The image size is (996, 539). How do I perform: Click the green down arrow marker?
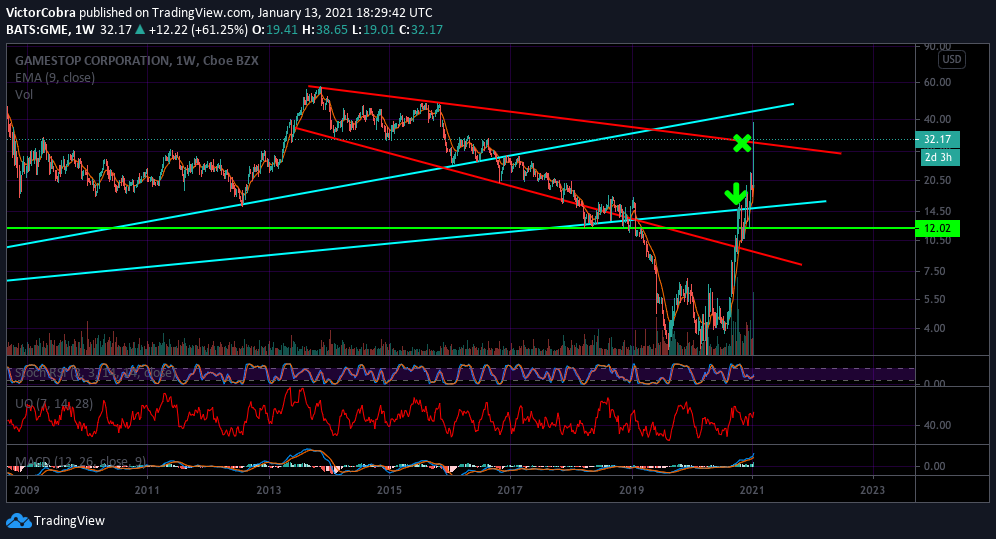736,194
